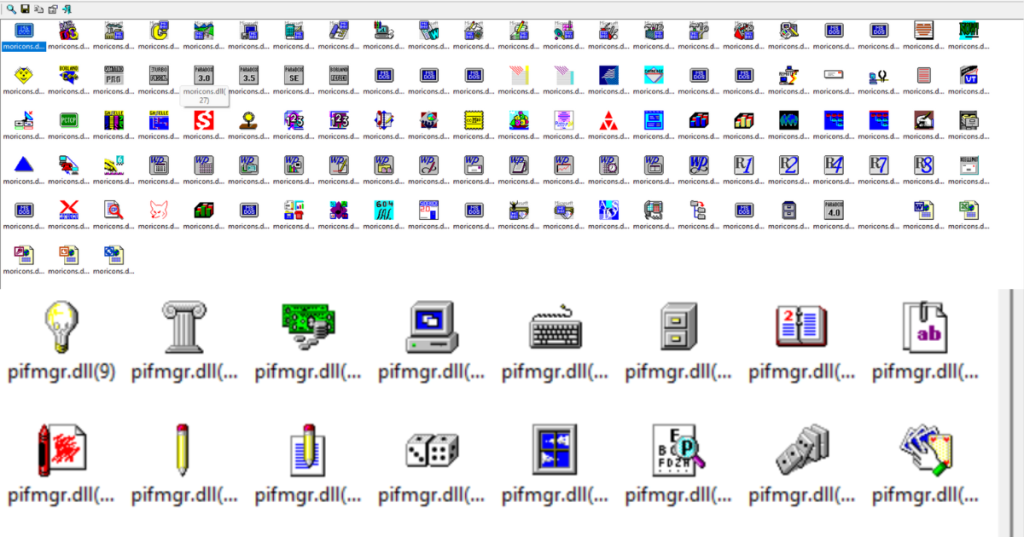1024x537 pixels.
Task: Select the red daily planner book icon
Action: pyautogui.click(x=801, y=327)
